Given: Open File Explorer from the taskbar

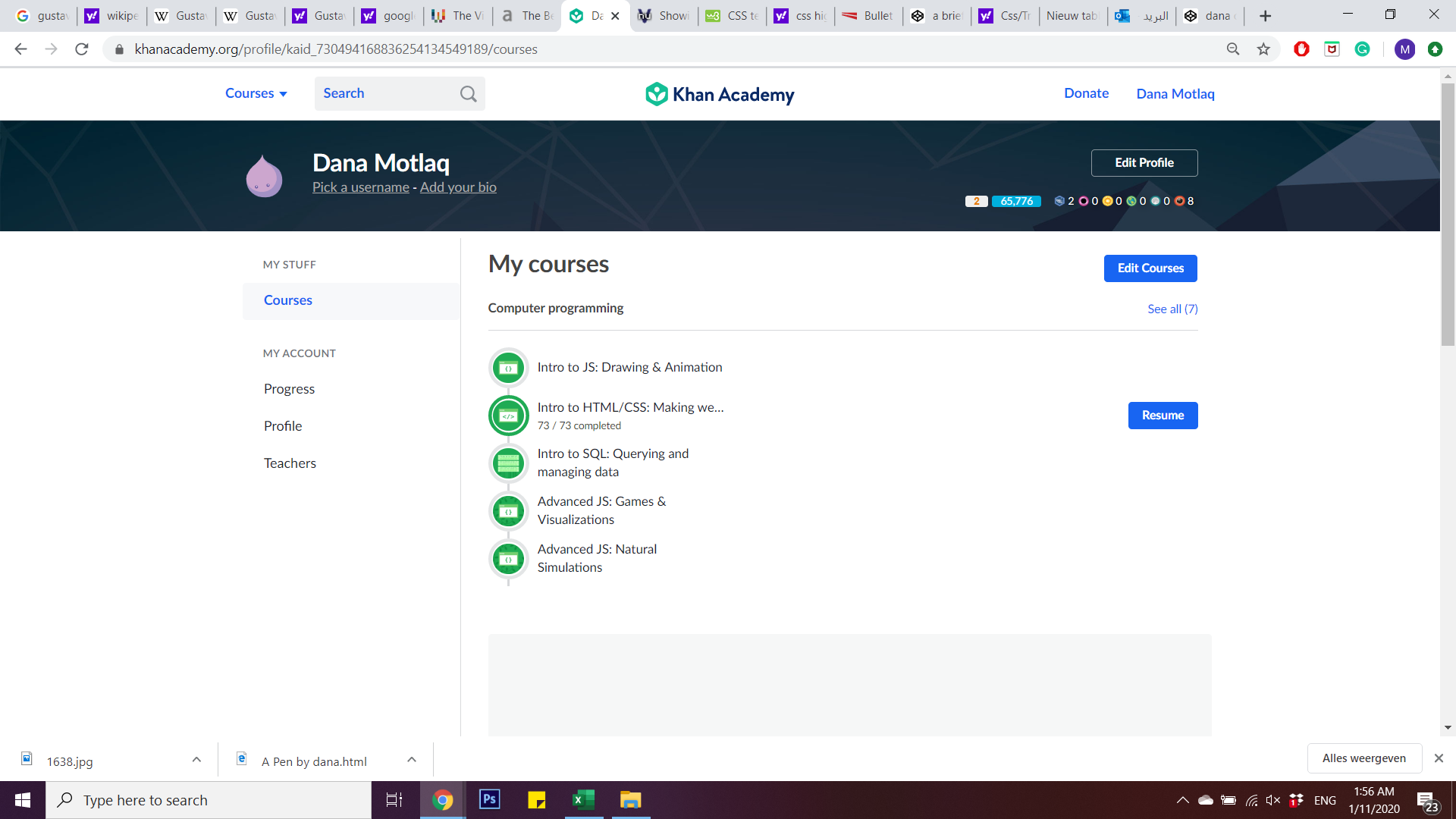Looking at the screenshot, I should point(630,799).
